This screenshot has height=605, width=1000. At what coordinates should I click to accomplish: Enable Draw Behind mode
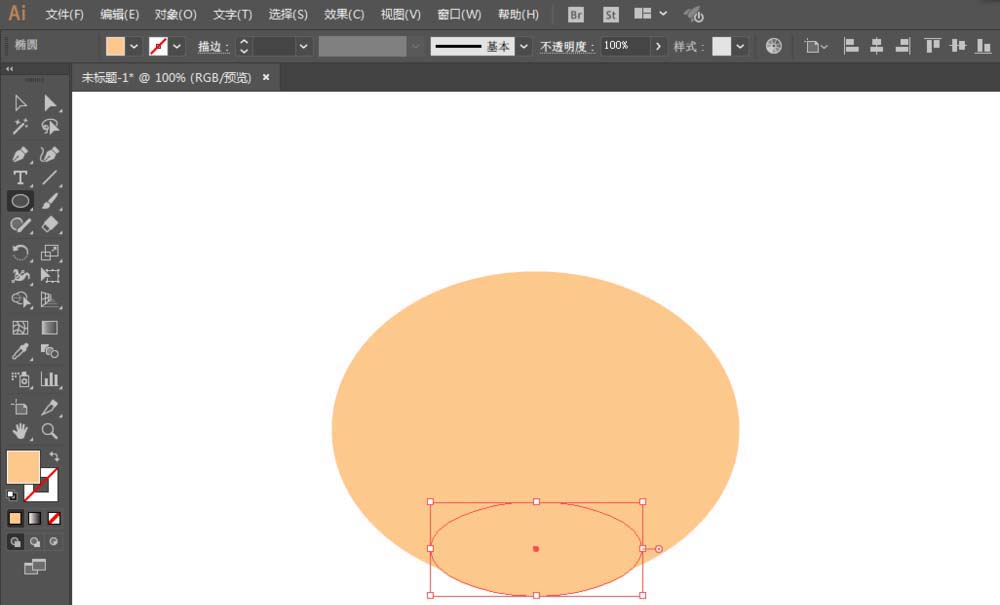click(34, 542)
